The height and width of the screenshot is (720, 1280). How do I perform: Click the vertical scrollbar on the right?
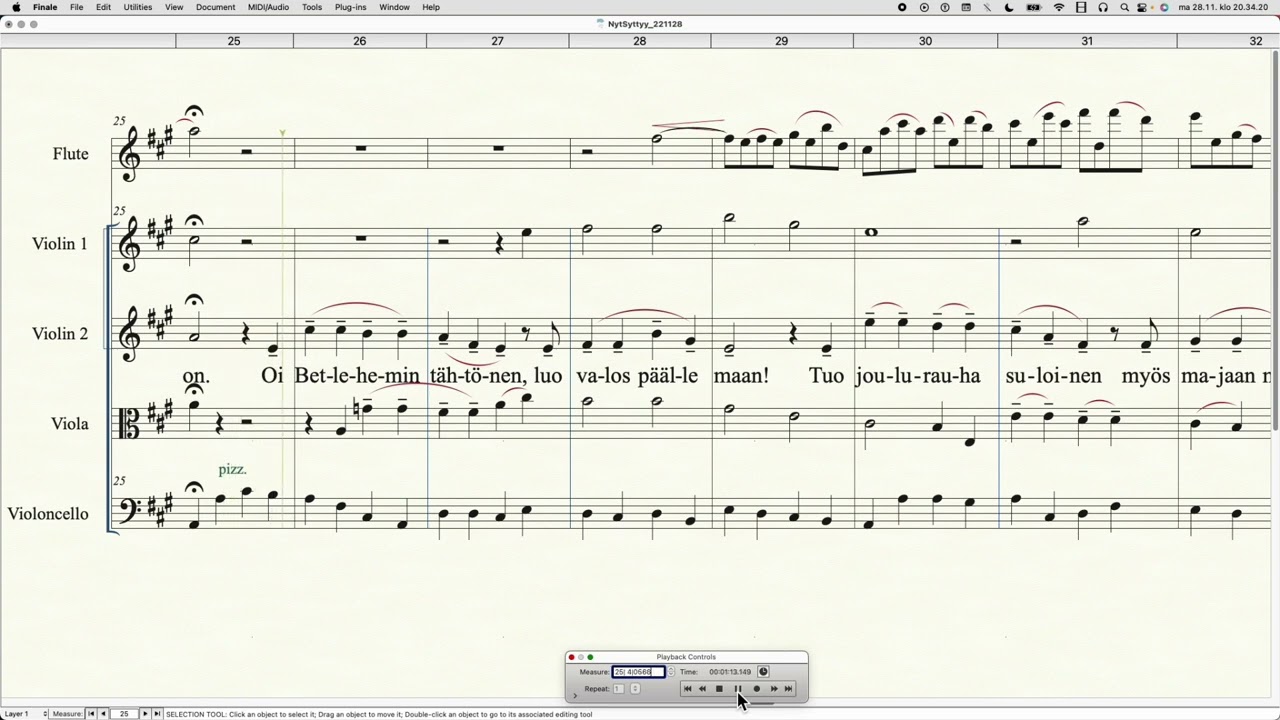[x=1275, y=240]
